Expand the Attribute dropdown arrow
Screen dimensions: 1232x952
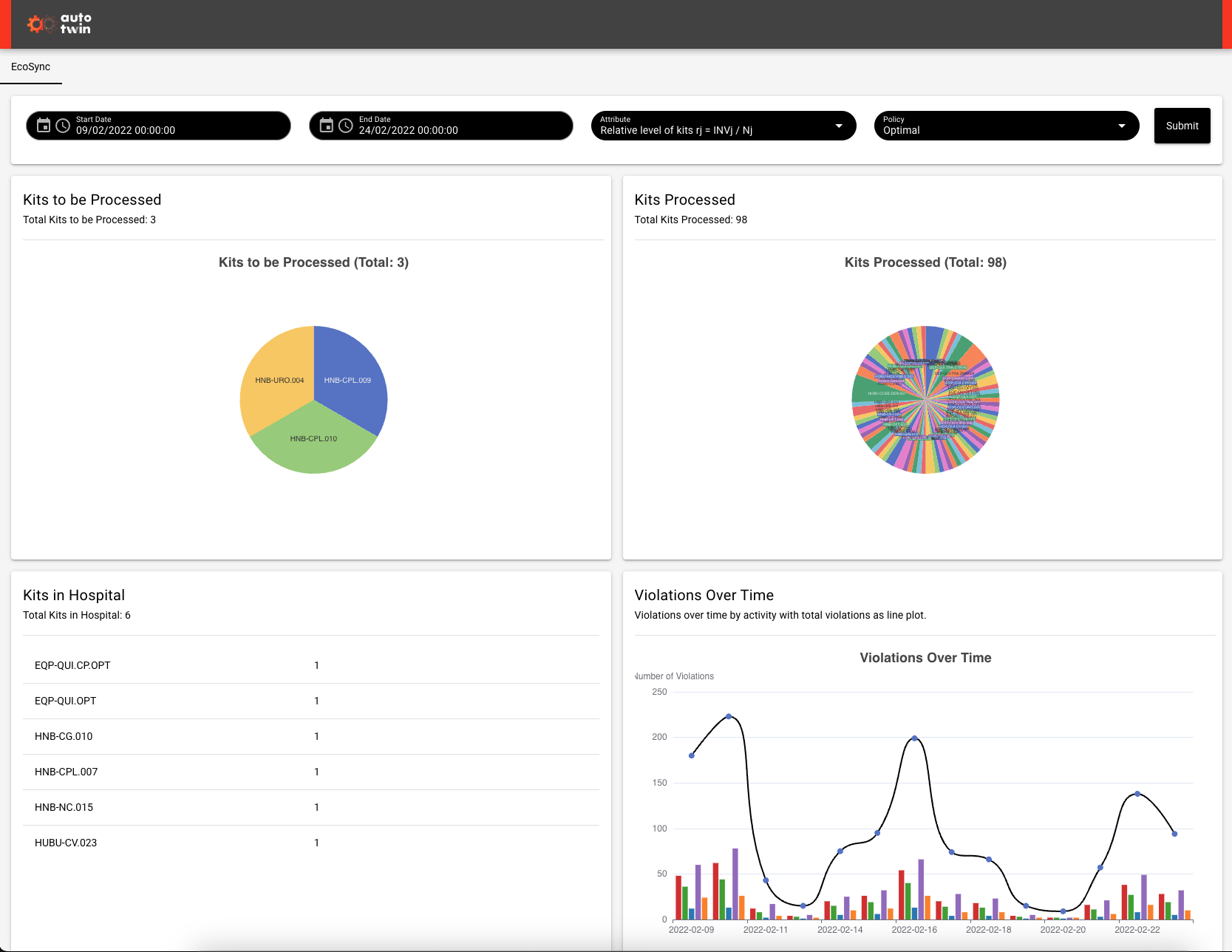pyautogui.click(x=839, y=126)
